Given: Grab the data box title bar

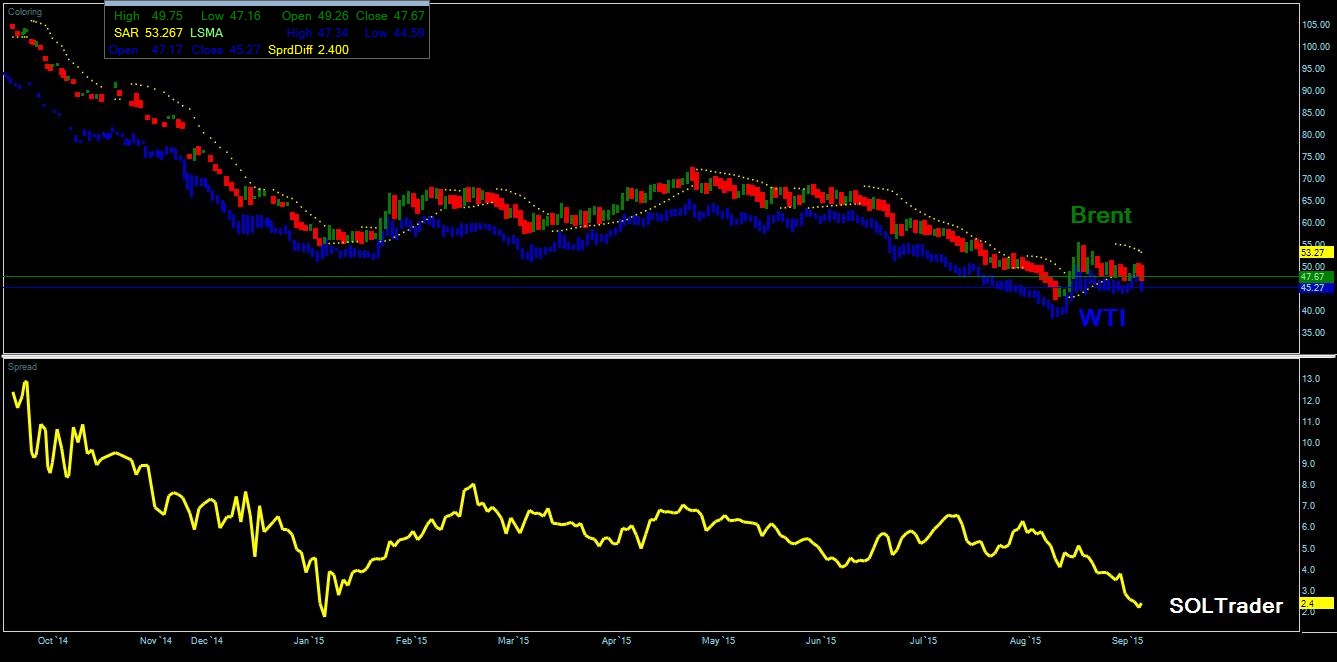Looking at the screenshot, I should point(267,4).
